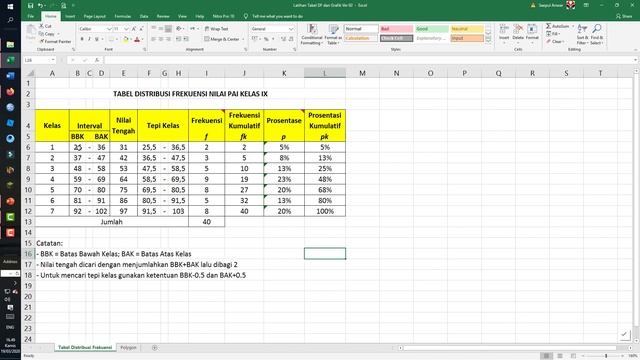The width and height of the screenshot is (640, 360).
Task: Open the Calibri font name dropdown
Action: (x=109, y=29)
